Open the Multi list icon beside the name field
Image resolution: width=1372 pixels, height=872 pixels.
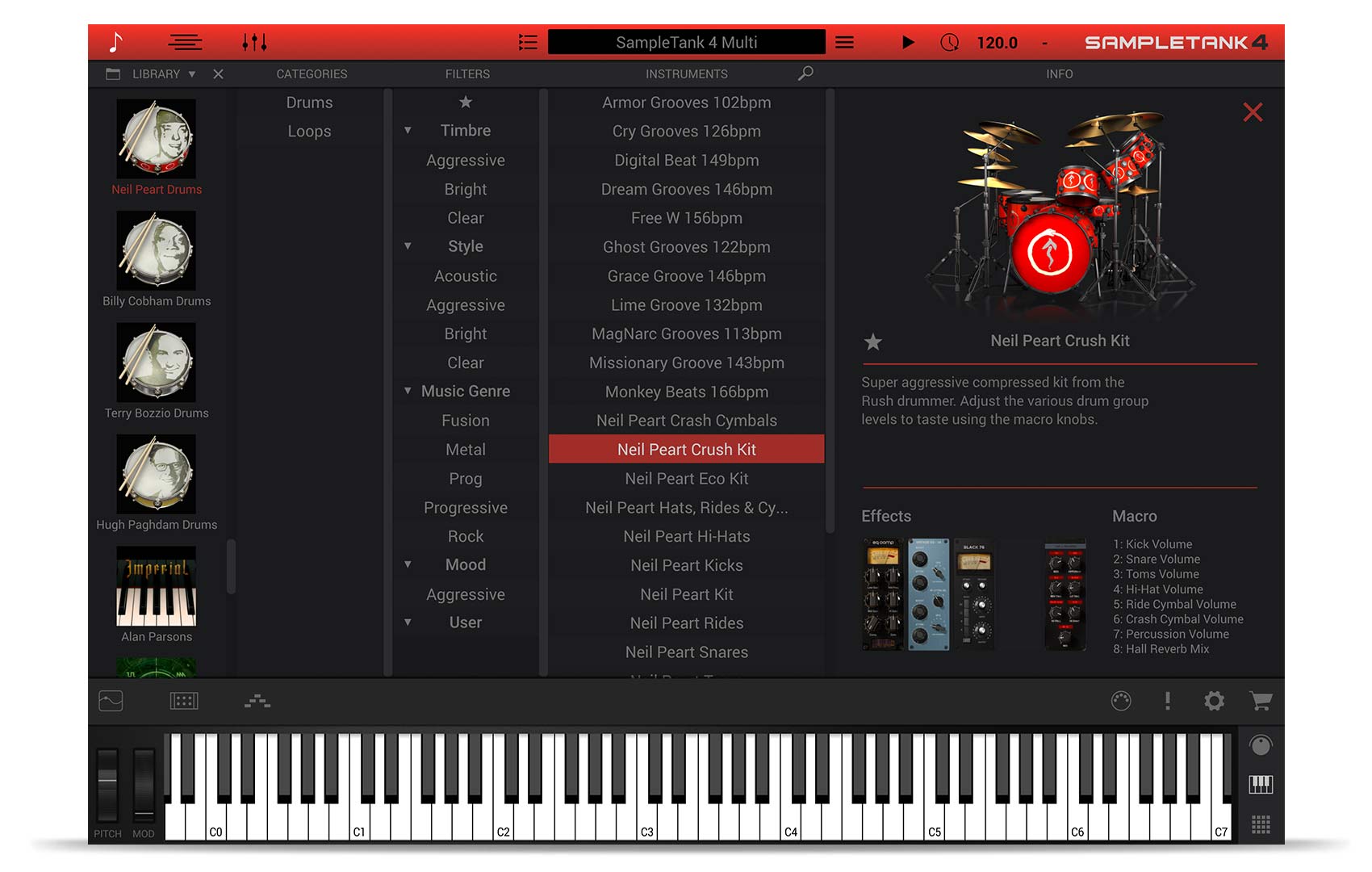(529, 42)
